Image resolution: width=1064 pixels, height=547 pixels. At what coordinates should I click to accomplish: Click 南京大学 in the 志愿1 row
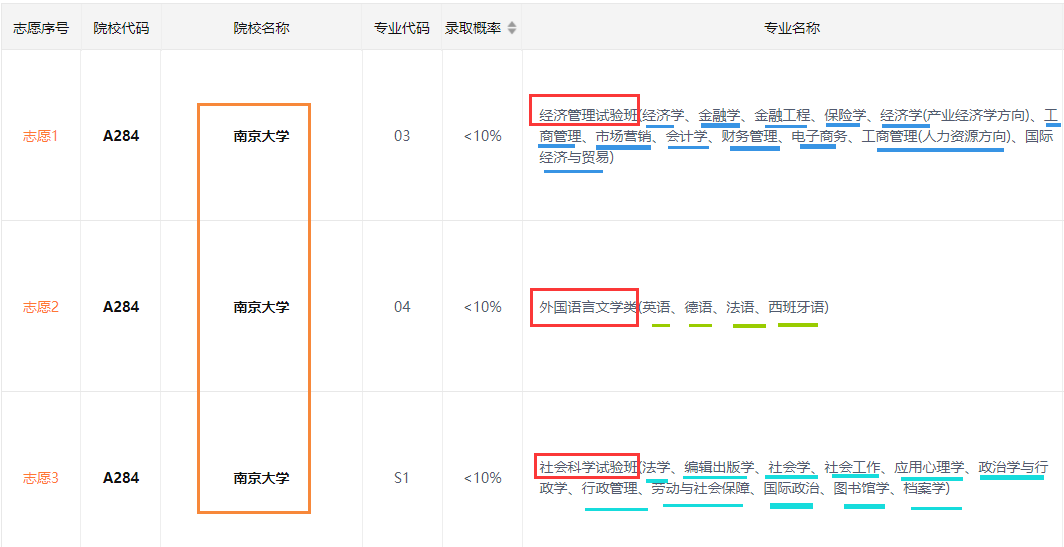(261, 136)
